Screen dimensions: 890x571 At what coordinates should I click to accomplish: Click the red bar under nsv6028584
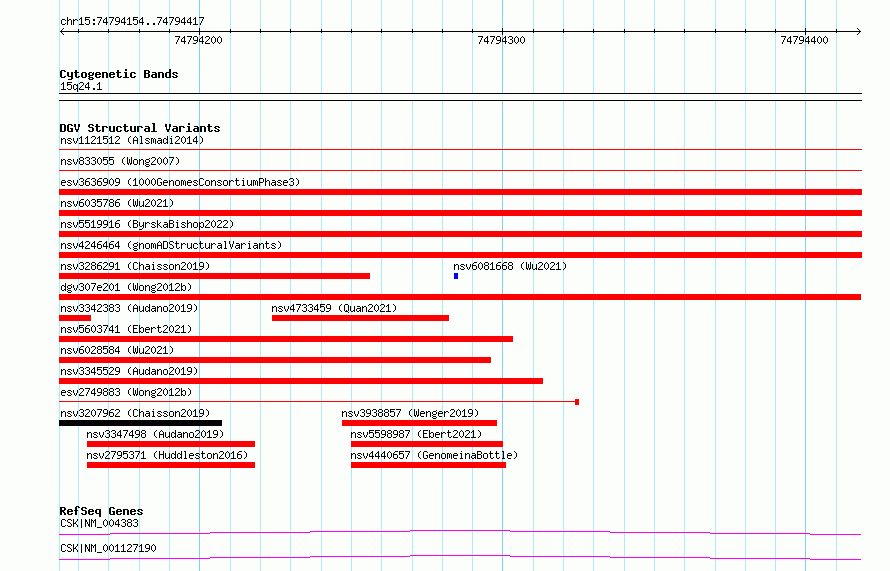pos(275,360)
